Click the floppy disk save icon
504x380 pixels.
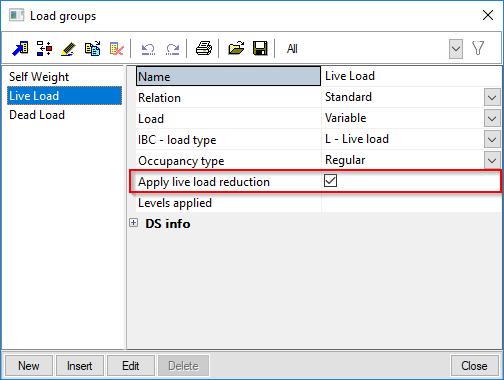(260, 49)
